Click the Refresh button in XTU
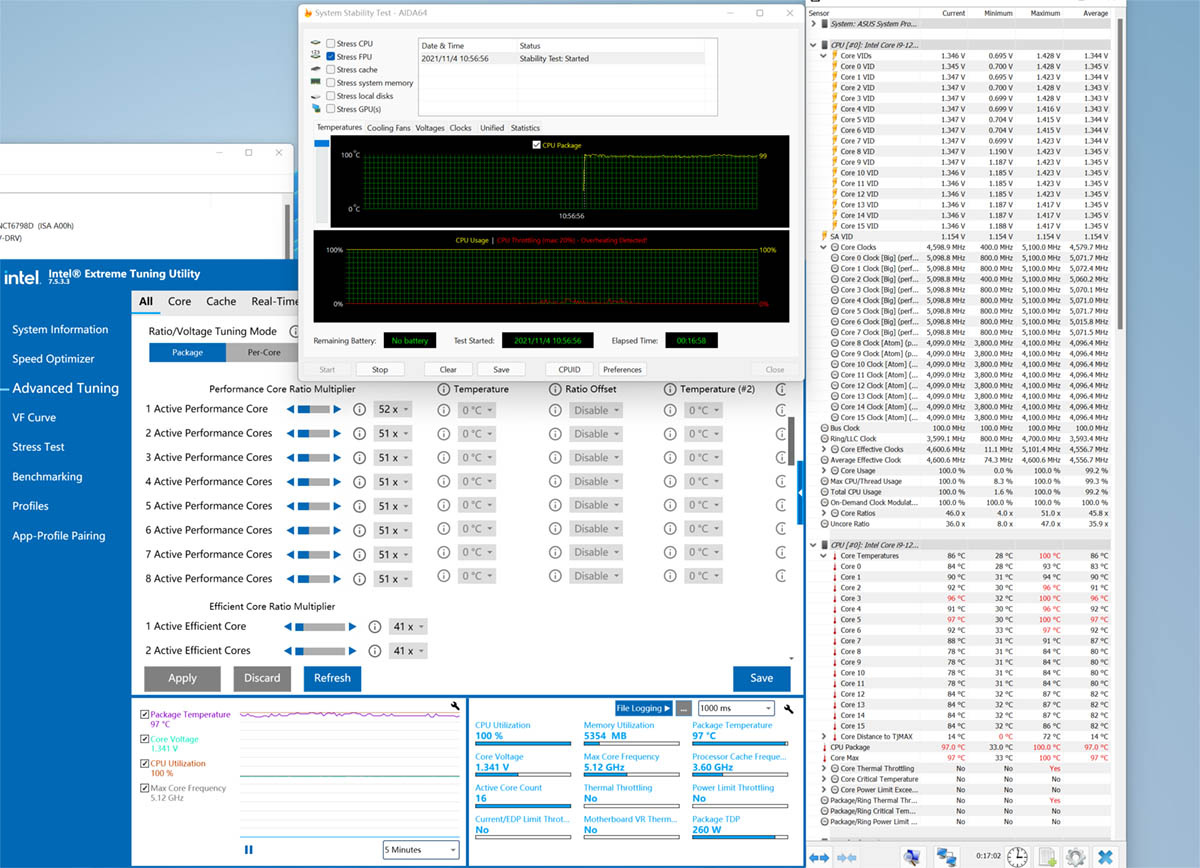This screenshot has height=868, width=1200. point(332,678)
